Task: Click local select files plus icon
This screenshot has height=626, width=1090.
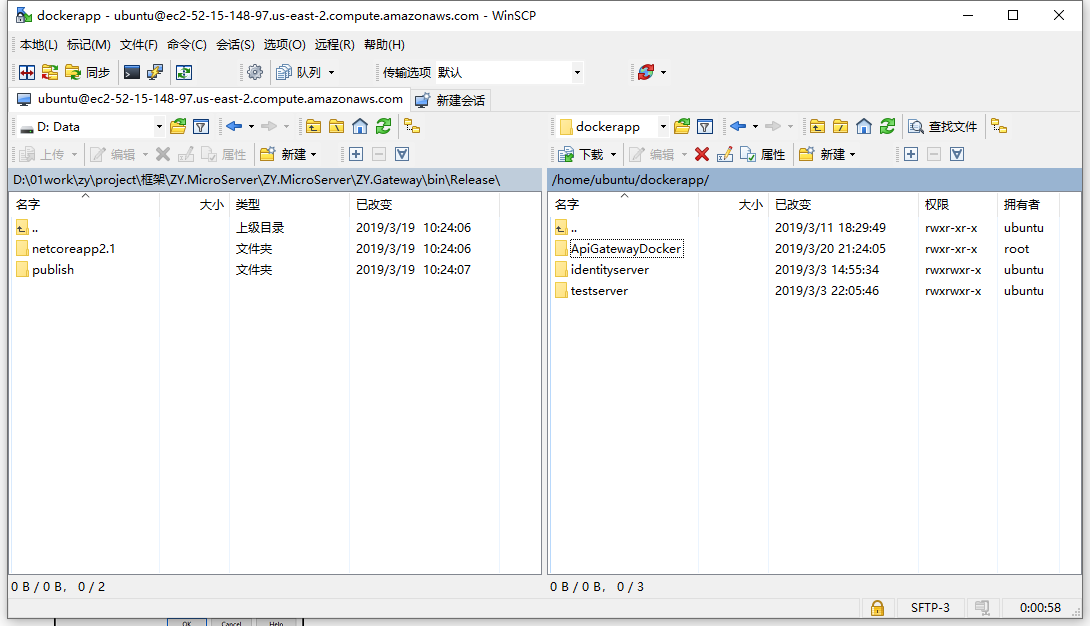Action: [x=356, y=154]
